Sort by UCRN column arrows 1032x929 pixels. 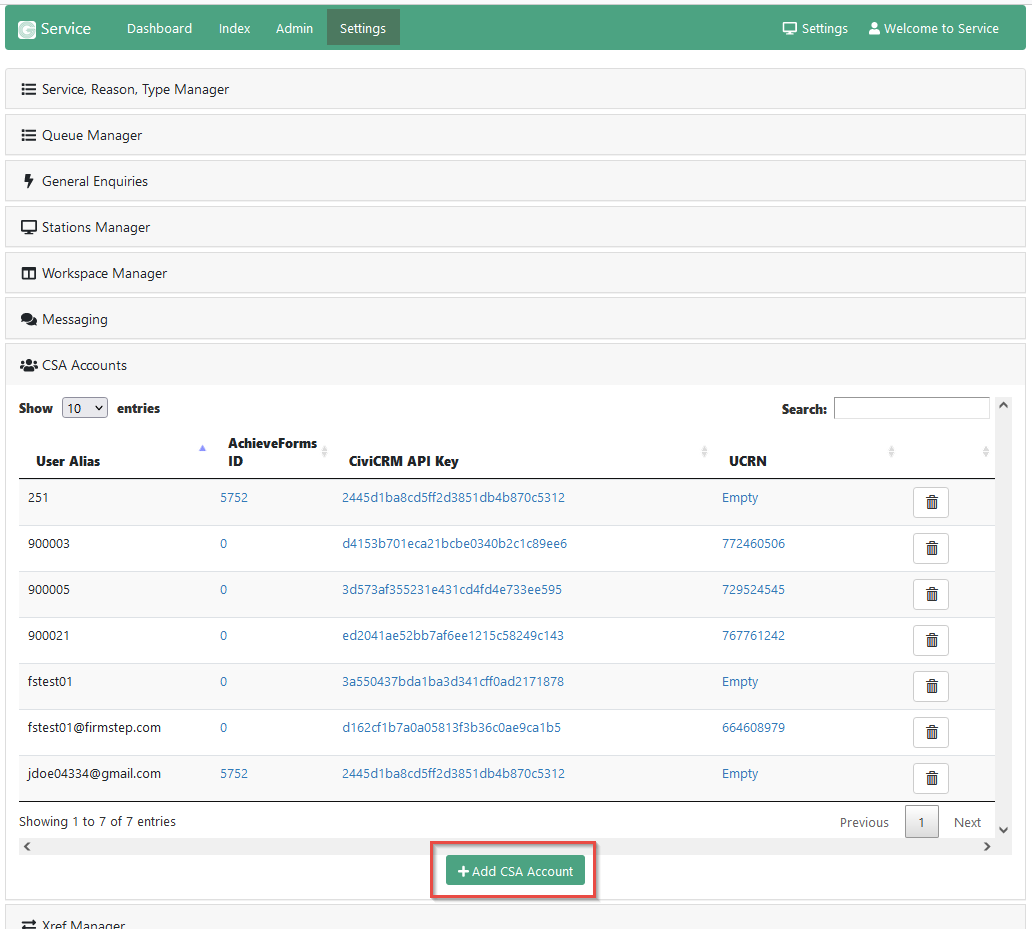891,451
